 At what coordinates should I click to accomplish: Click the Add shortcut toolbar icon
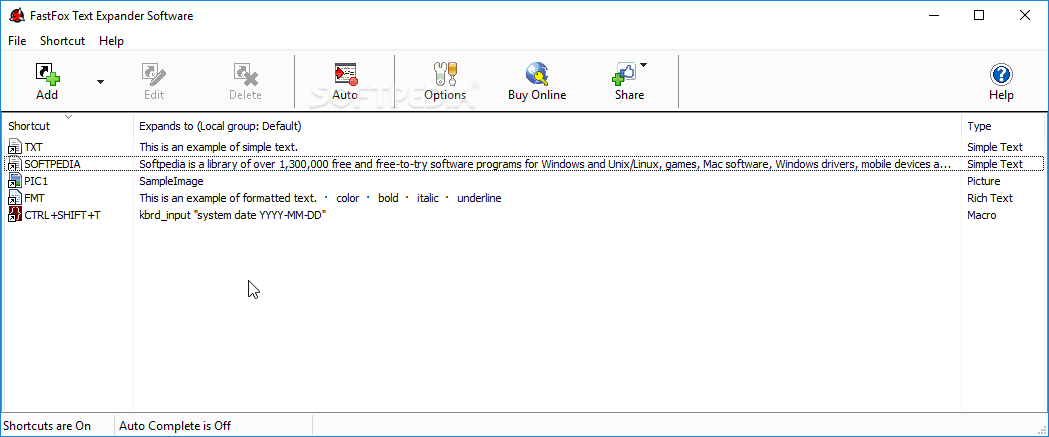coord(47,74)
